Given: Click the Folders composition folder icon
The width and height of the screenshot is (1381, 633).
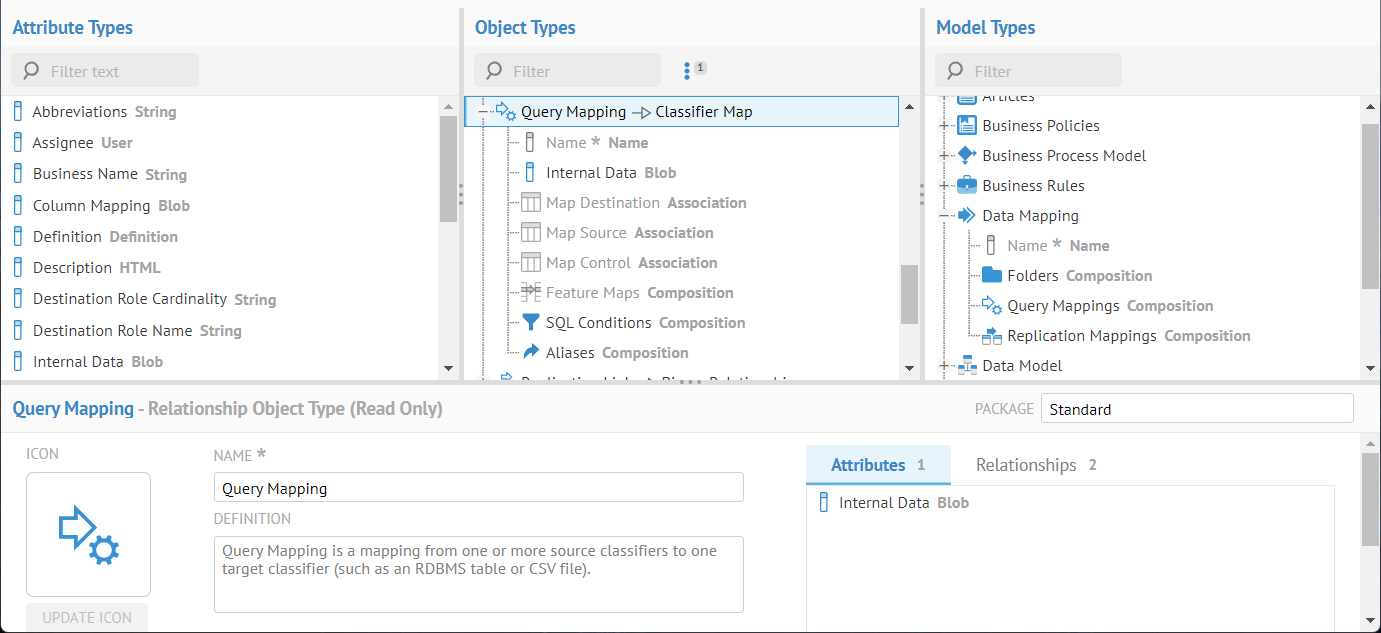Looking at the screenshot, I should [x=991, y=275].
